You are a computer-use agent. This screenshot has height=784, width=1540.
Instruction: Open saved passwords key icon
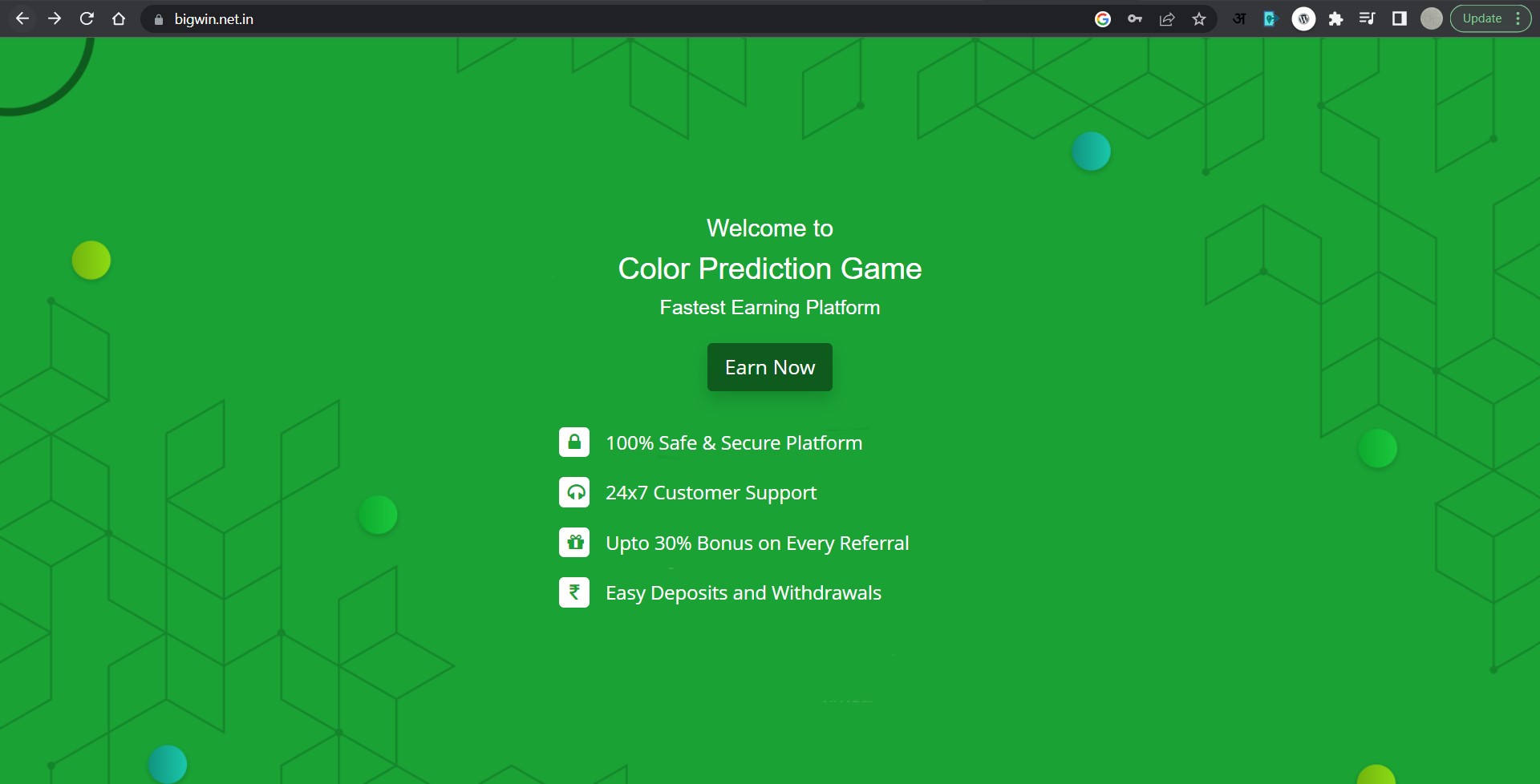1135,19
